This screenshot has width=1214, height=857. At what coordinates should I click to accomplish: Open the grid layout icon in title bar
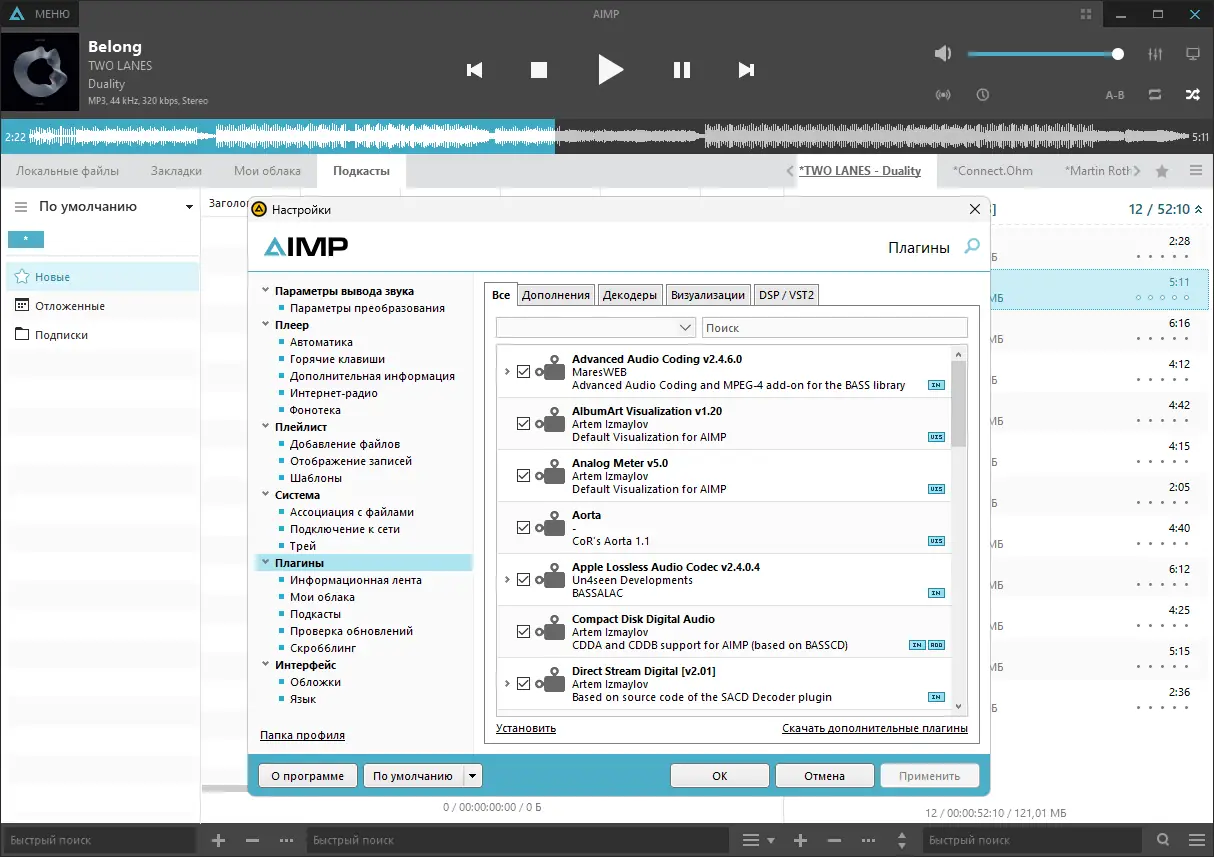[x=1086, y=14]
